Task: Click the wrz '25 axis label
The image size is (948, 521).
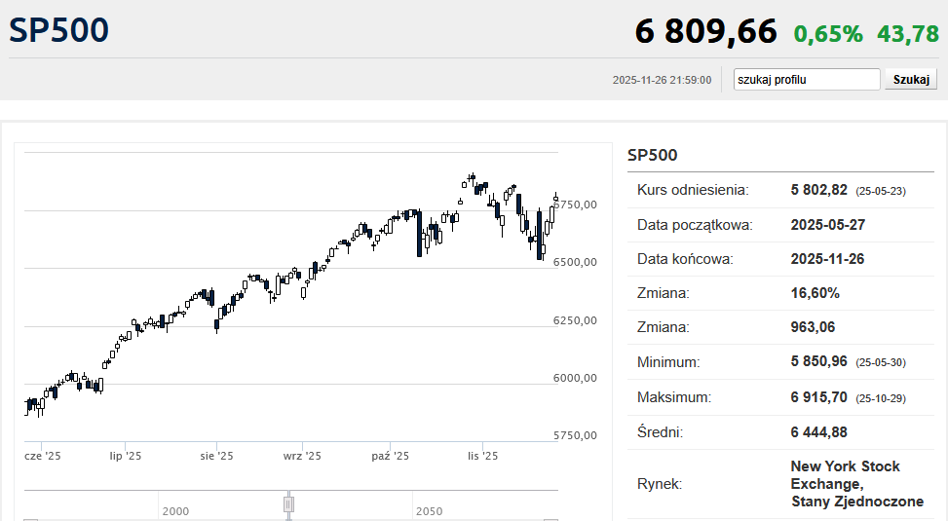Action: click(302, 456)
